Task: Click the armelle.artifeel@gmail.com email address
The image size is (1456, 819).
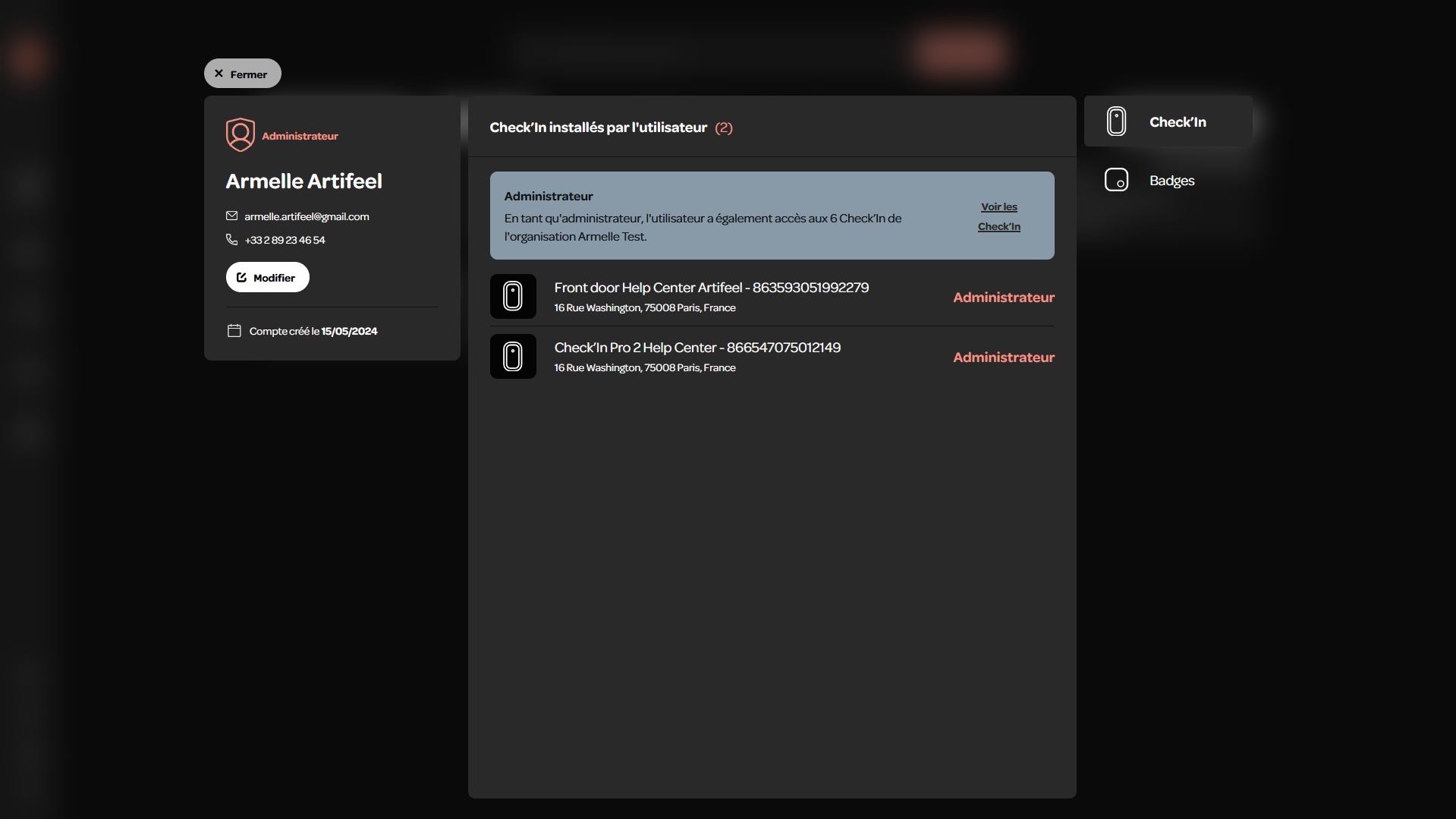Action: pyautogui.click(x=307, y=216)
